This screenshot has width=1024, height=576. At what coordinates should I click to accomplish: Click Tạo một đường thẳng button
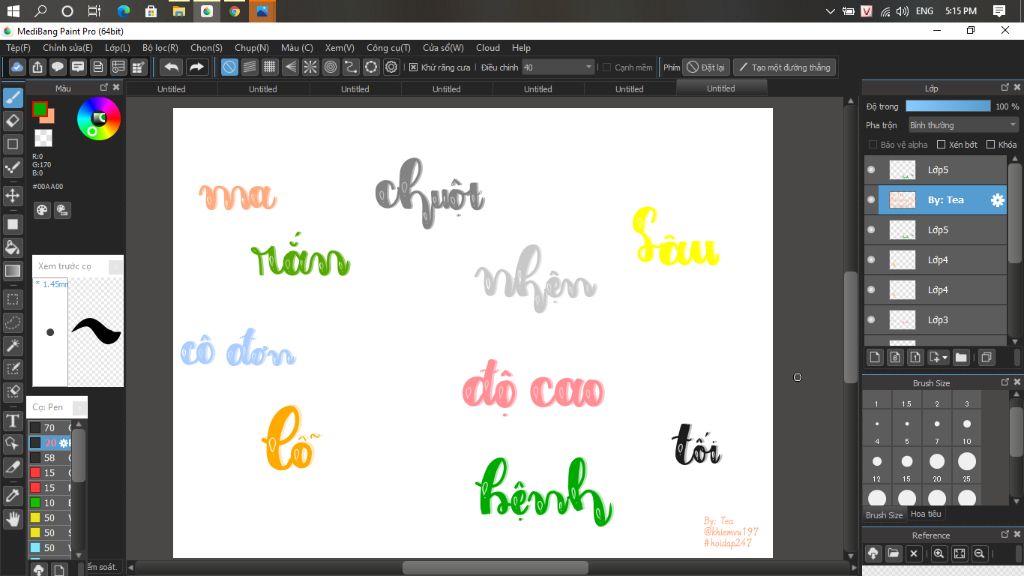(784, 67)
